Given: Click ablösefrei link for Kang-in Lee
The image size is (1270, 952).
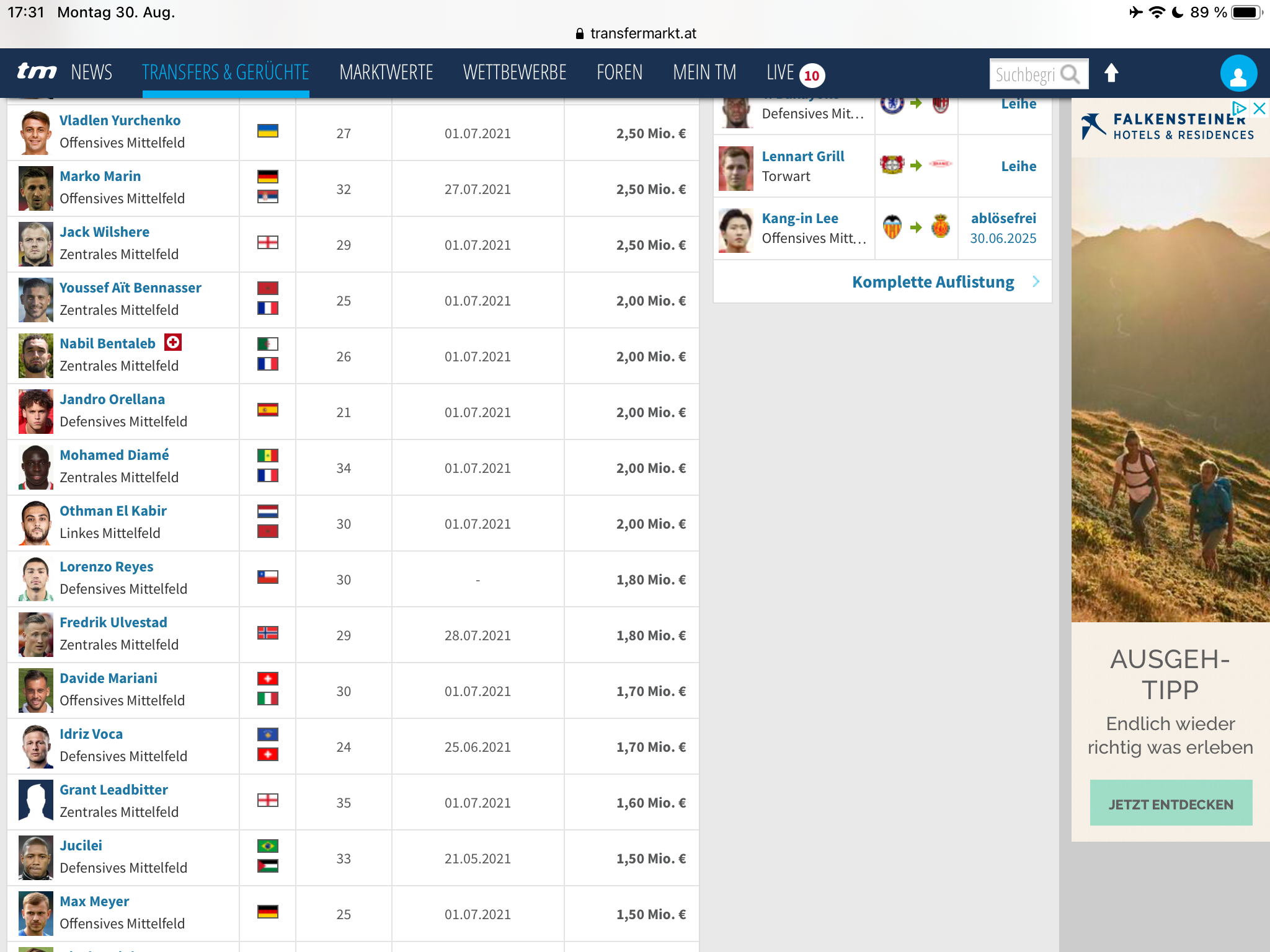Looking at the screenshot, I should click(1003, 218).
